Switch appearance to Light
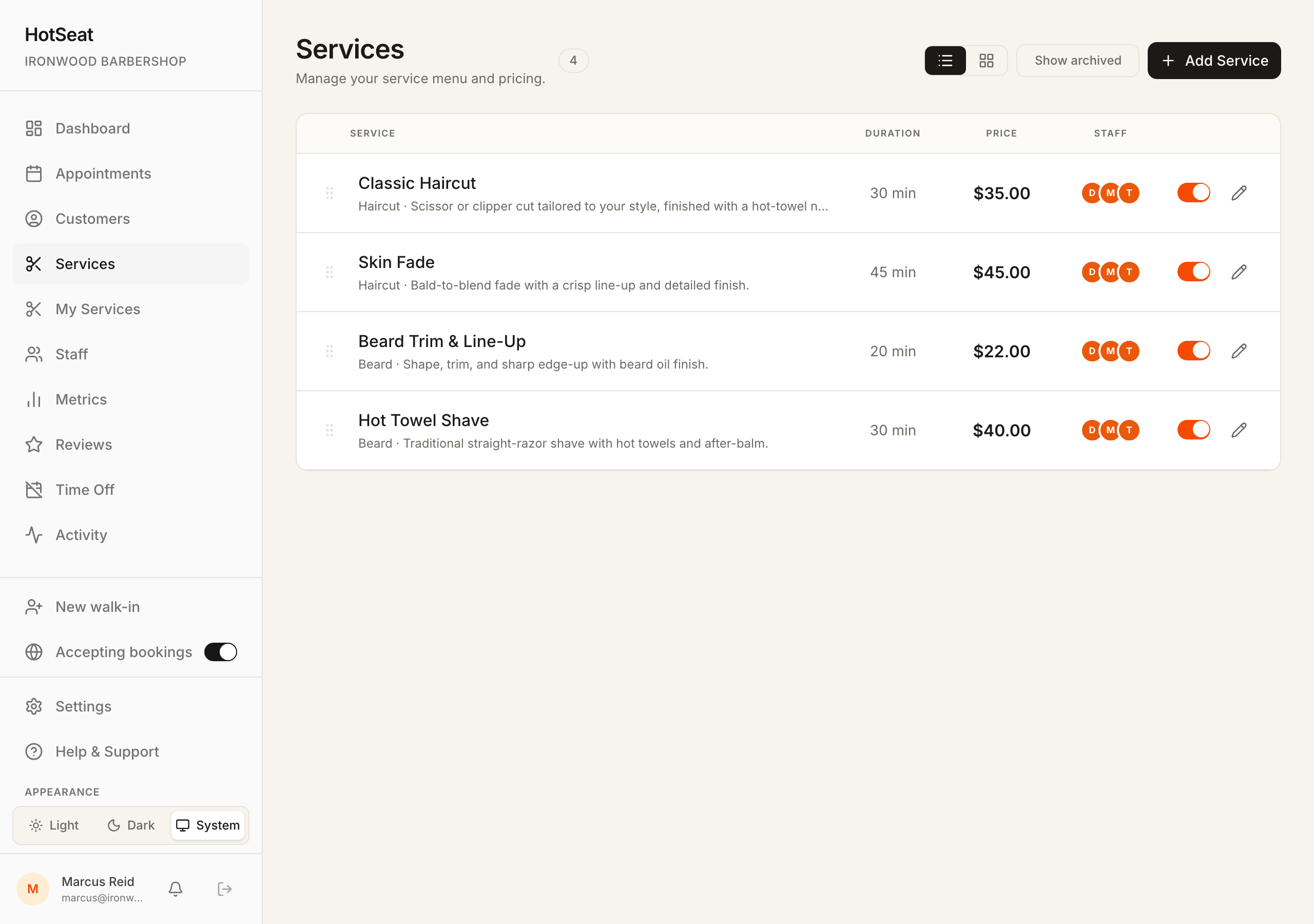This screenshot has height=924, width=1314. click(54, 825)
